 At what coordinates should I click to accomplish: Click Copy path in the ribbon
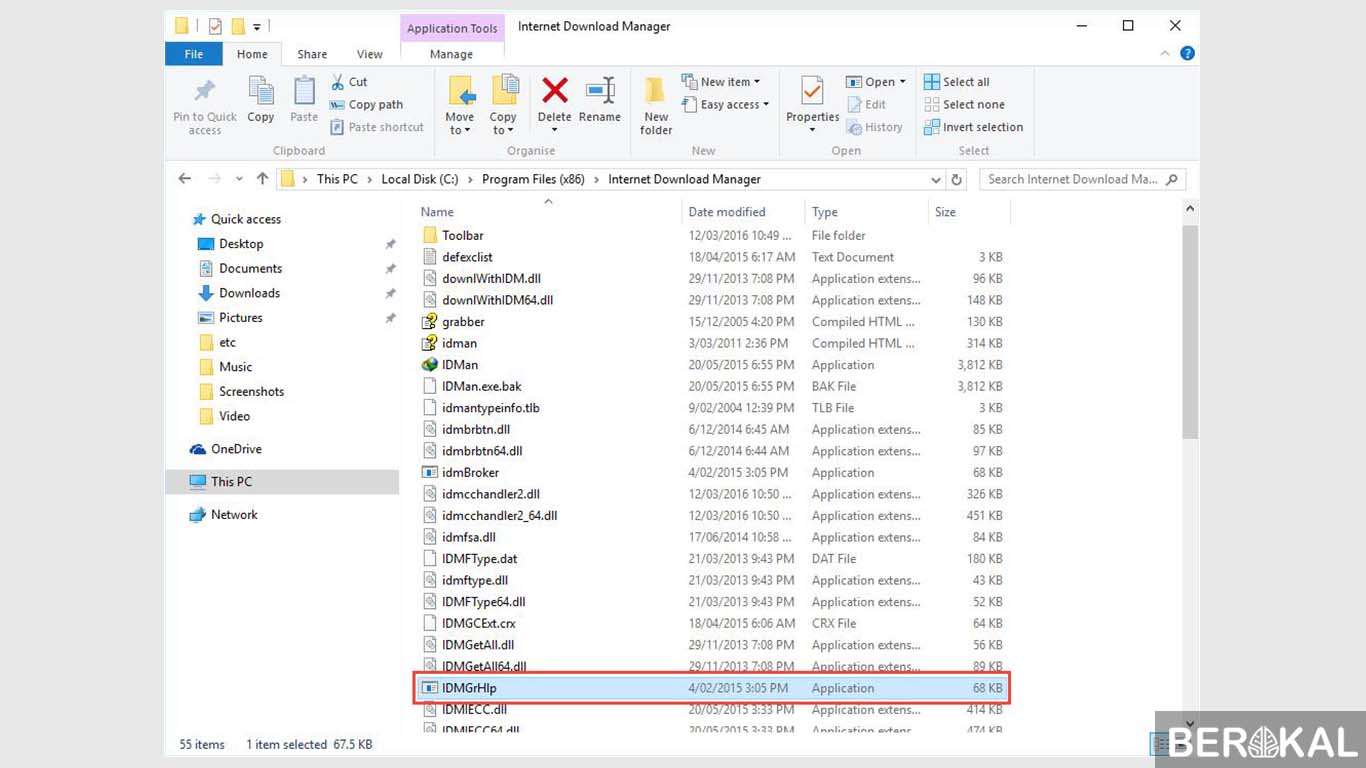click(x=366, y=104)
